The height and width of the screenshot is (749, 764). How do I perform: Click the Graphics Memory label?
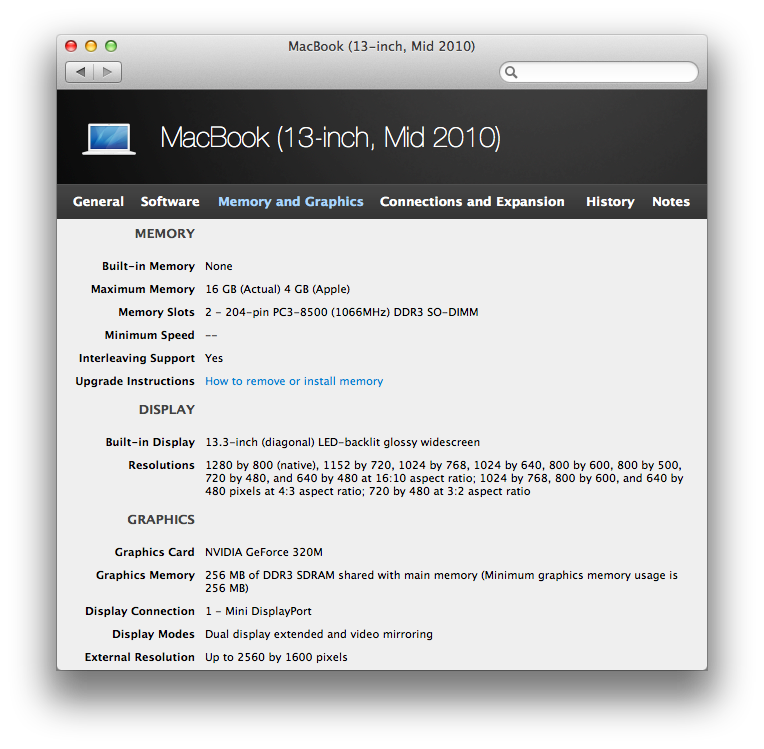point(145,575)
